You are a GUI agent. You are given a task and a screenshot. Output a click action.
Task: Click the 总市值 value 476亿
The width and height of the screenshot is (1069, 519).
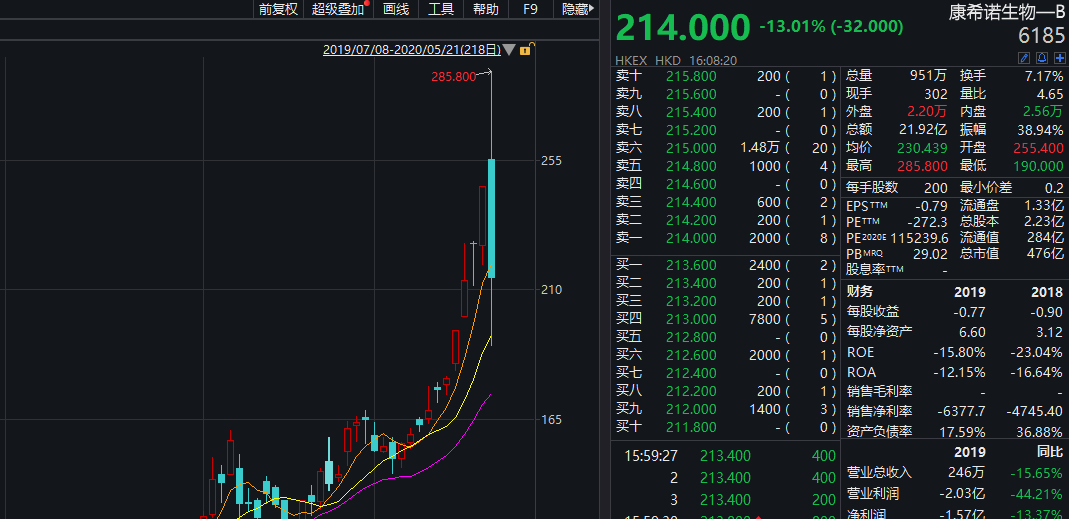[x=1046, y=254]
